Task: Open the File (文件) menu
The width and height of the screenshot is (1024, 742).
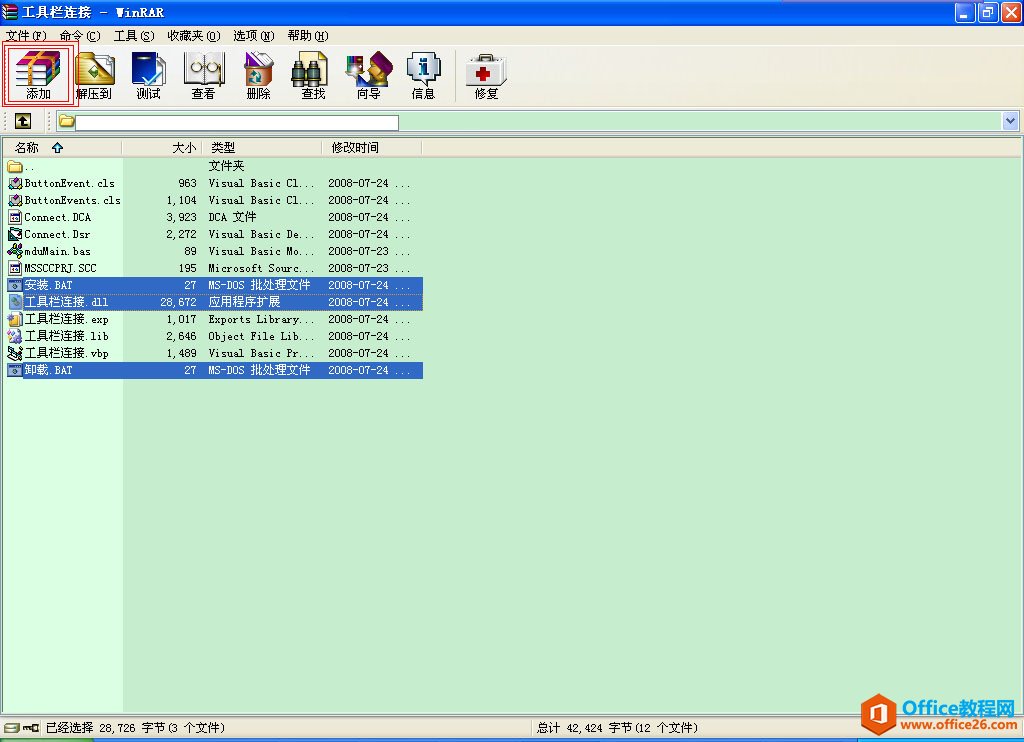Action: pos(26,35)
